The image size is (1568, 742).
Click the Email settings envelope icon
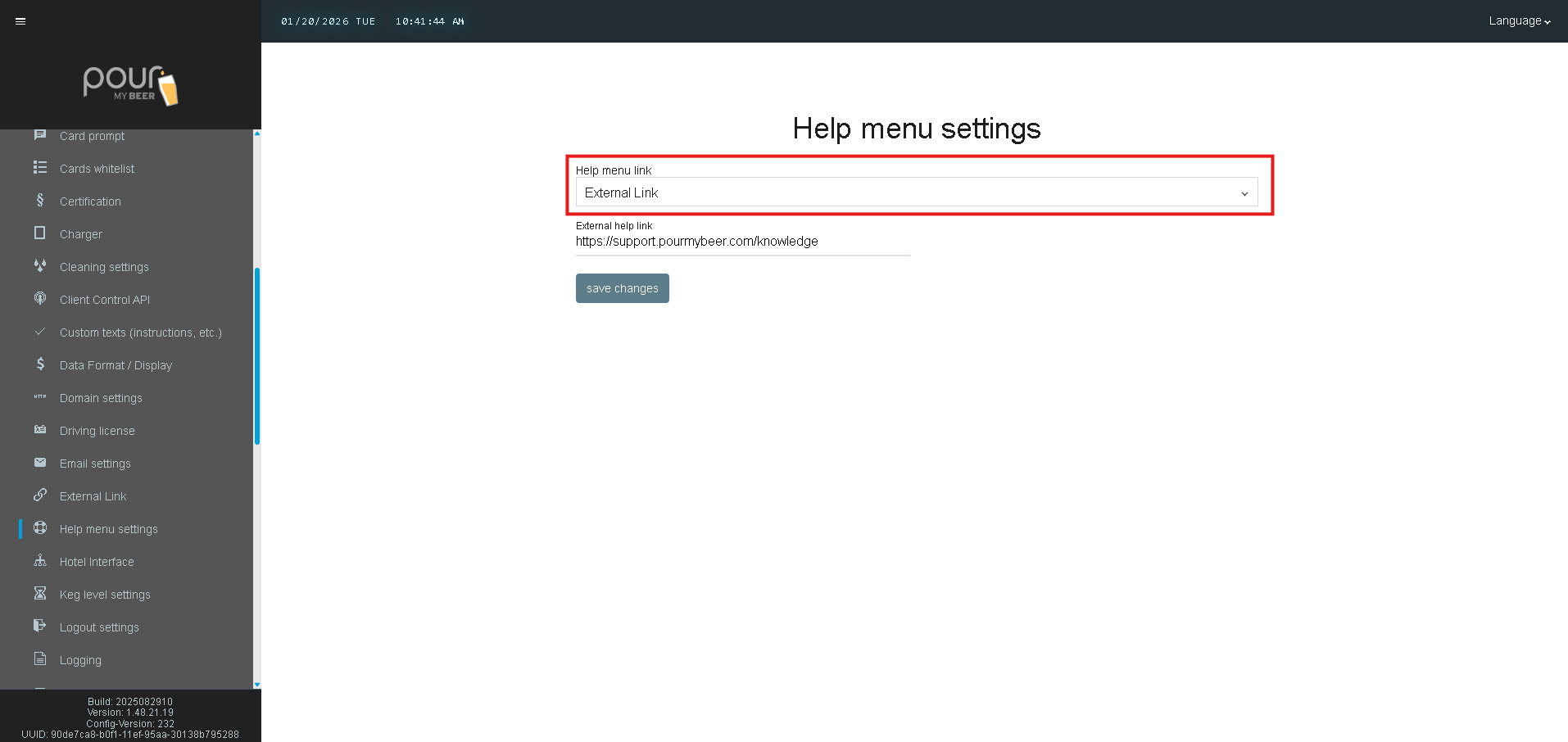[39, 463]
